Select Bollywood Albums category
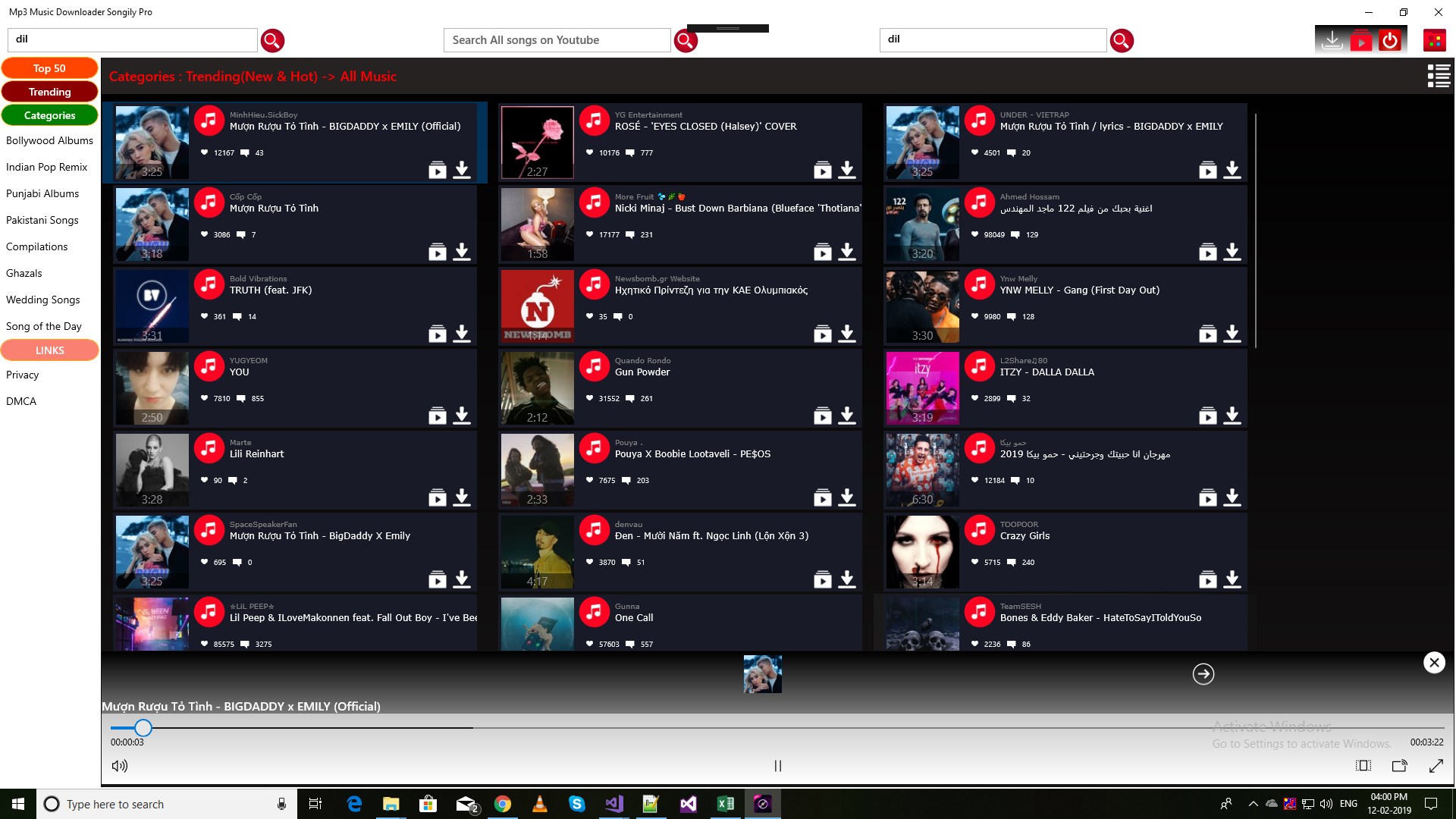 click(x=49, y=140)
